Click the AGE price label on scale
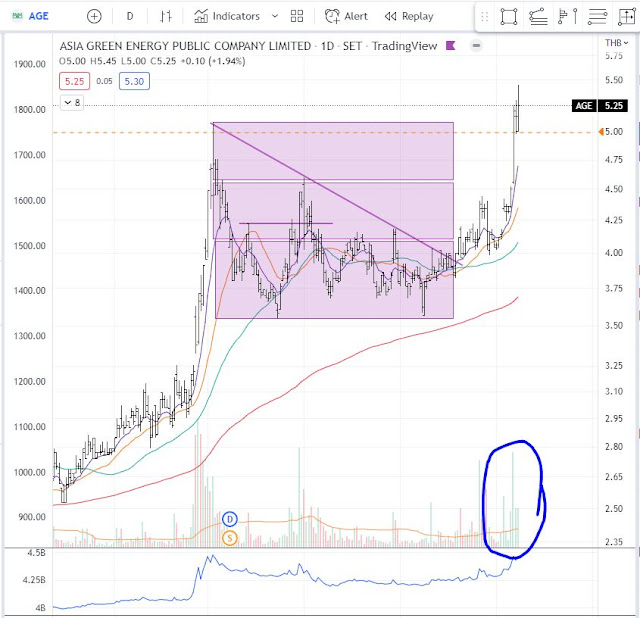640x618 pixels. tap(584, 106)
